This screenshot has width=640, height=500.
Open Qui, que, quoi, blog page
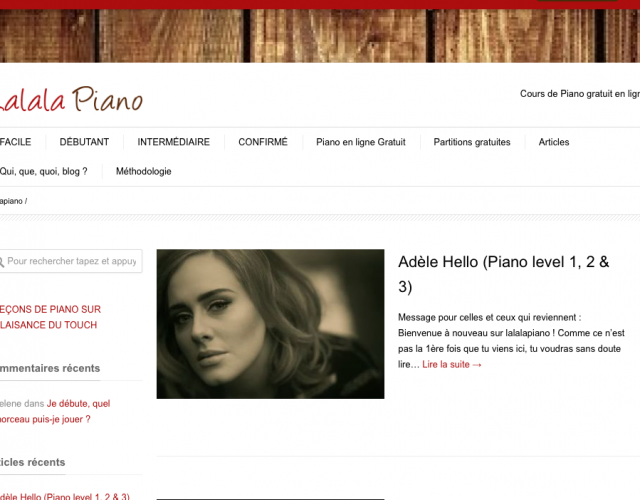coord(43,171)
